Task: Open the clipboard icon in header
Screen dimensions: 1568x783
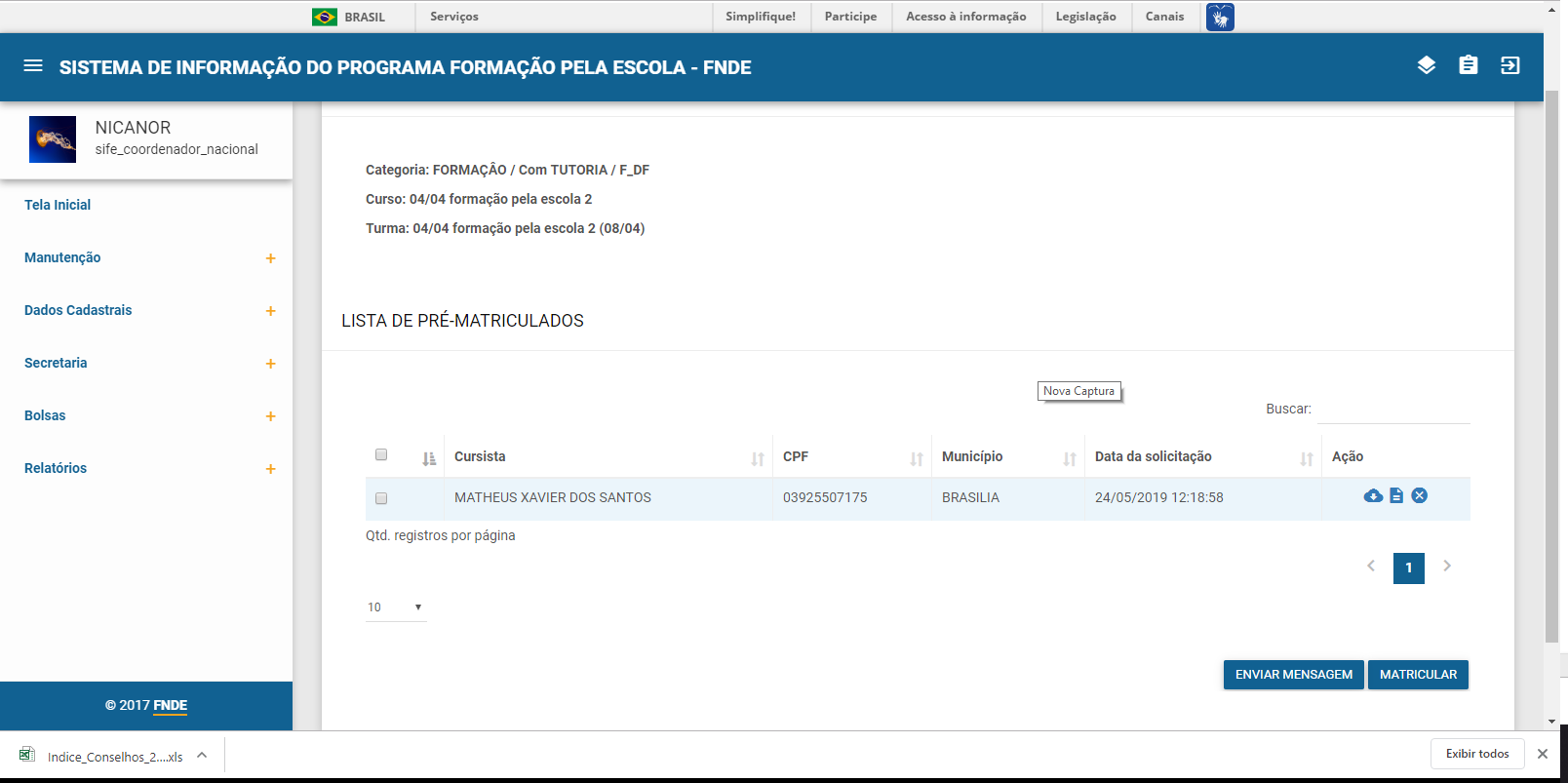Action: pyautogui.click(x=1469, y=65)
